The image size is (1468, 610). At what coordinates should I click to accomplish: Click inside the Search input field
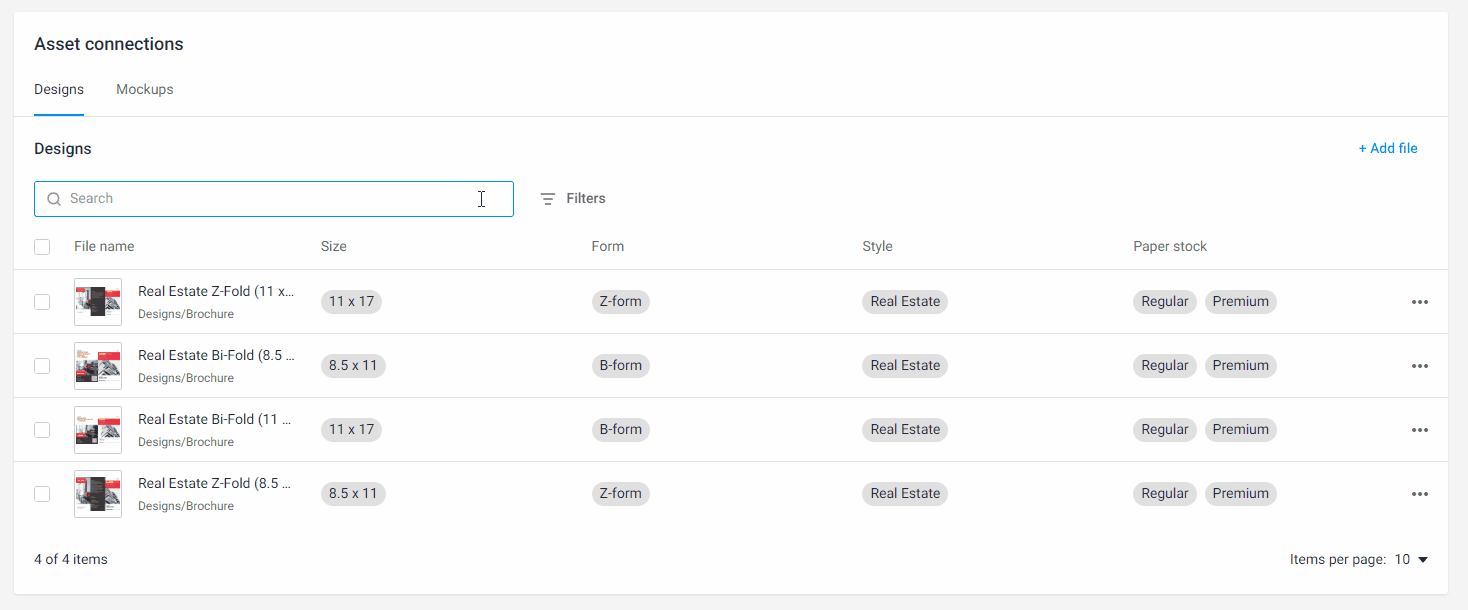click(274, 198)
